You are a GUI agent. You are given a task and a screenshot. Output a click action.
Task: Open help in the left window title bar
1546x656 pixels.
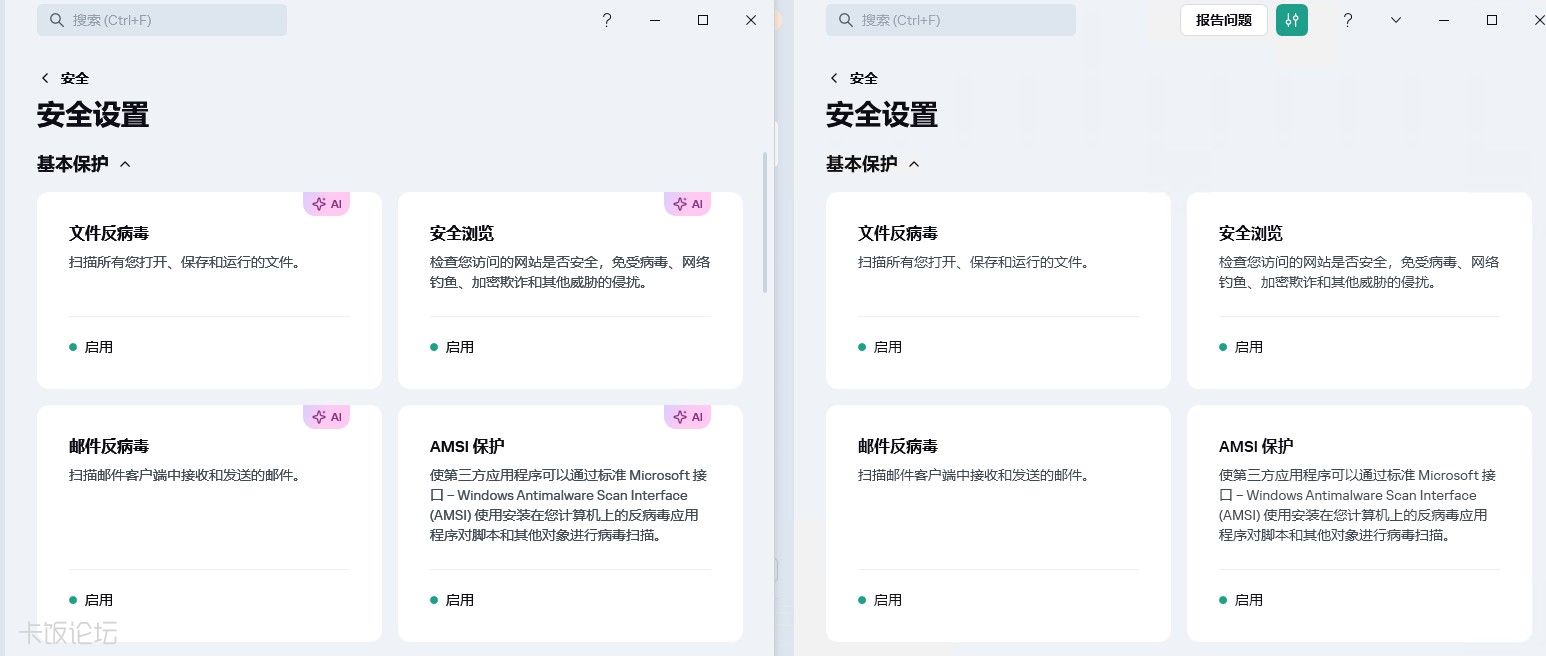[606, 20]
